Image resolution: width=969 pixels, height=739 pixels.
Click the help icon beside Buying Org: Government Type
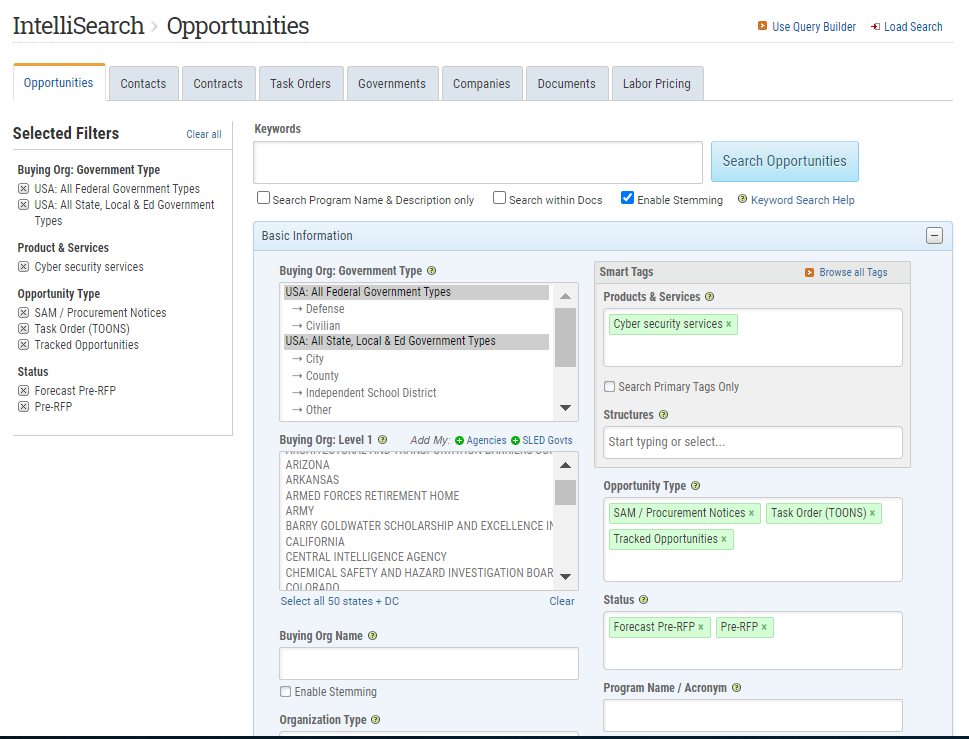(x=431, y=270)
